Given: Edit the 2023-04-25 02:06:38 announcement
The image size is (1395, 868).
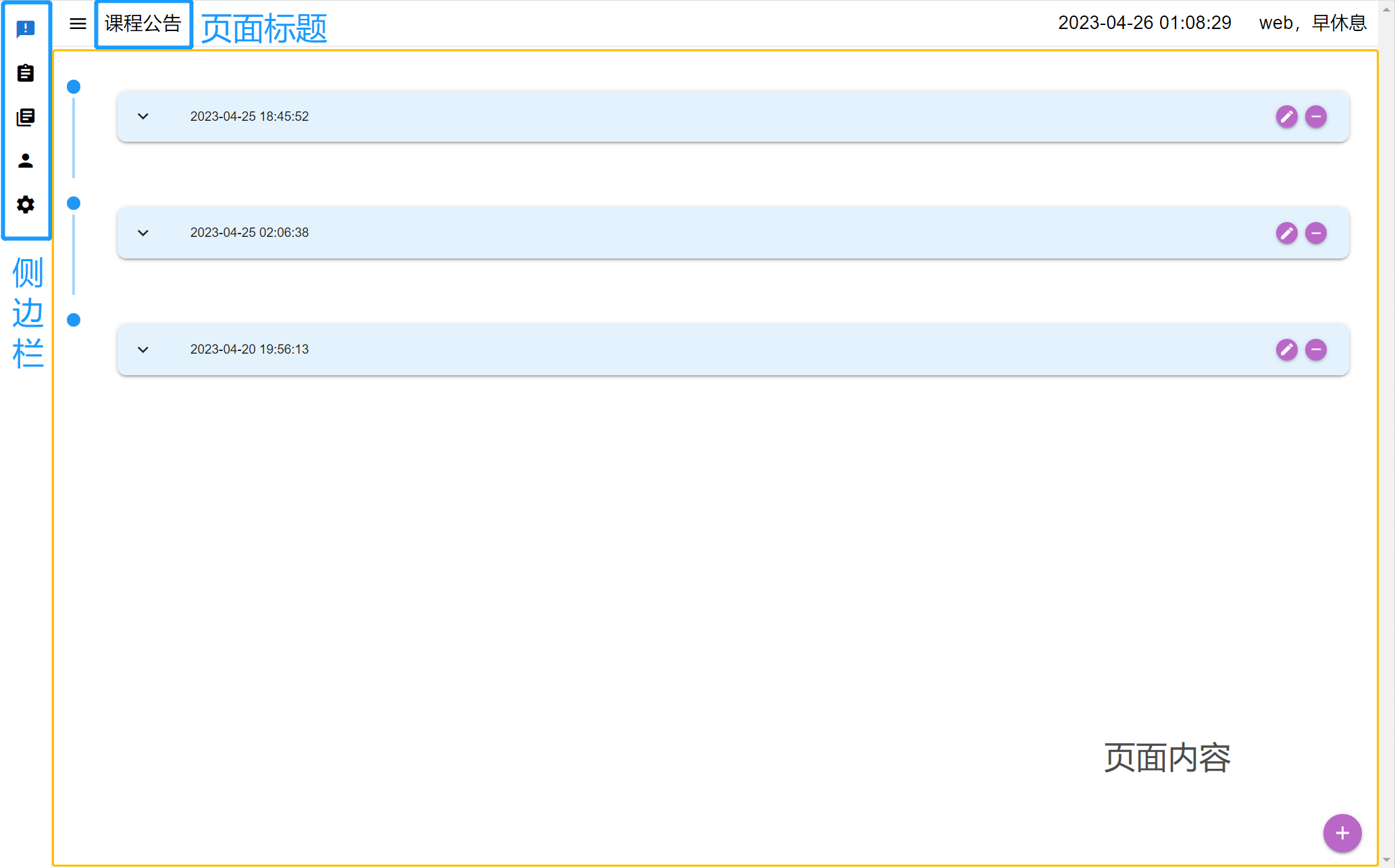Looking at the screenshot, I should [x=1286, y=233].
